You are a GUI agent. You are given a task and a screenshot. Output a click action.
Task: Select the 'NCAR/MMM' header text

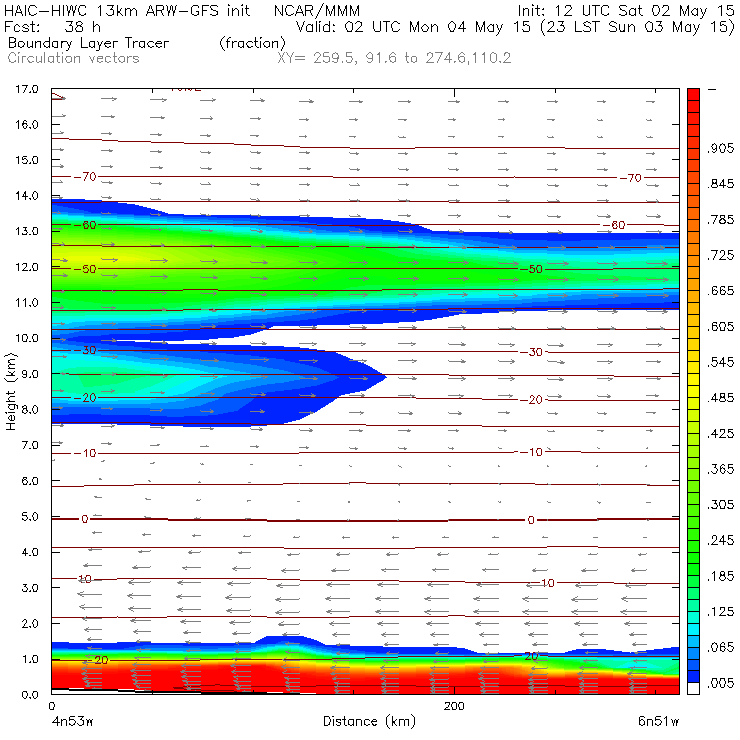(317, 10)
